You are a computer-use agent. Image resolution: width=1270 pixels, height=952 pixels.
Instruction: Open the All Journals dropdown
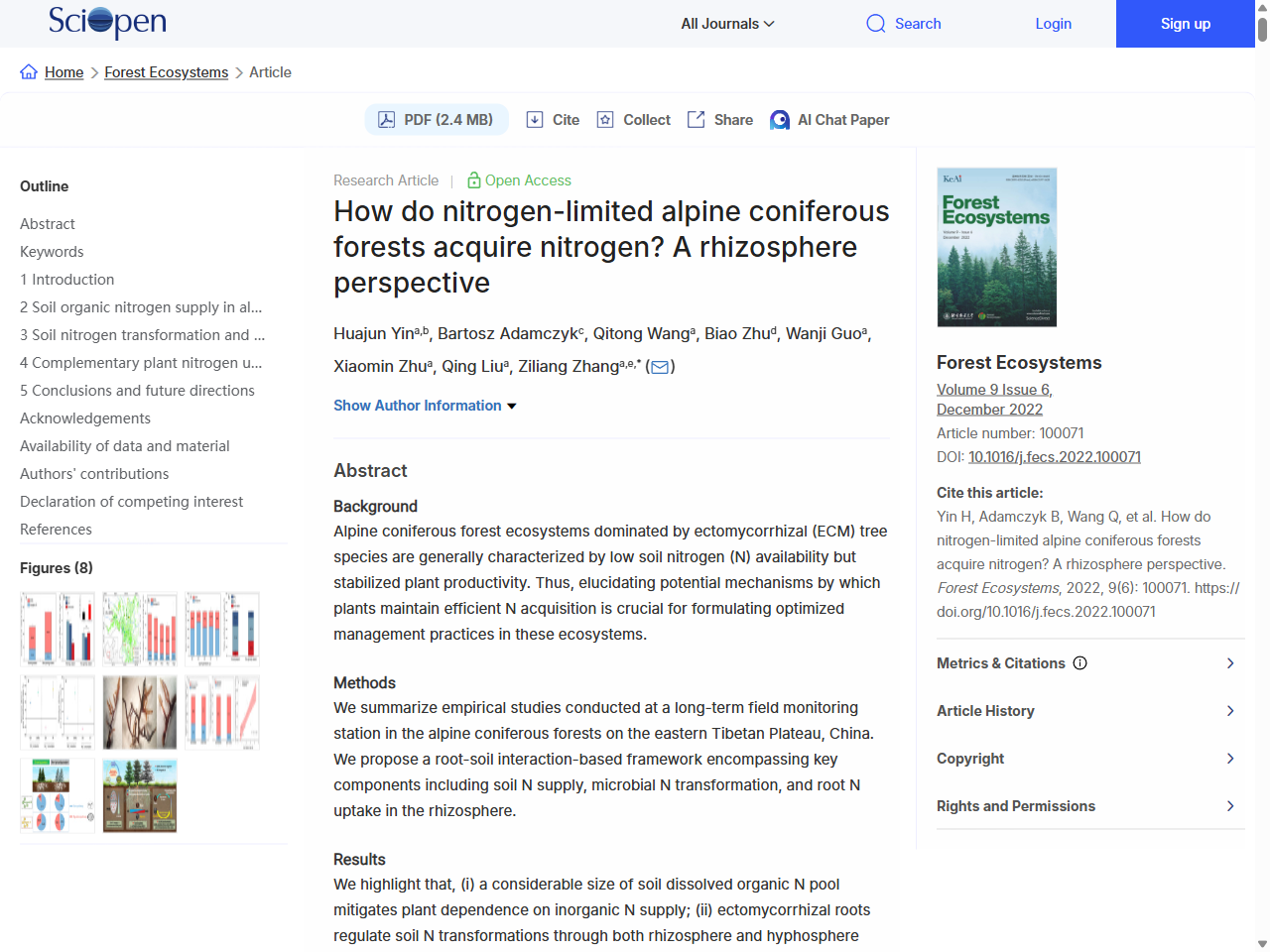[727, 23]
